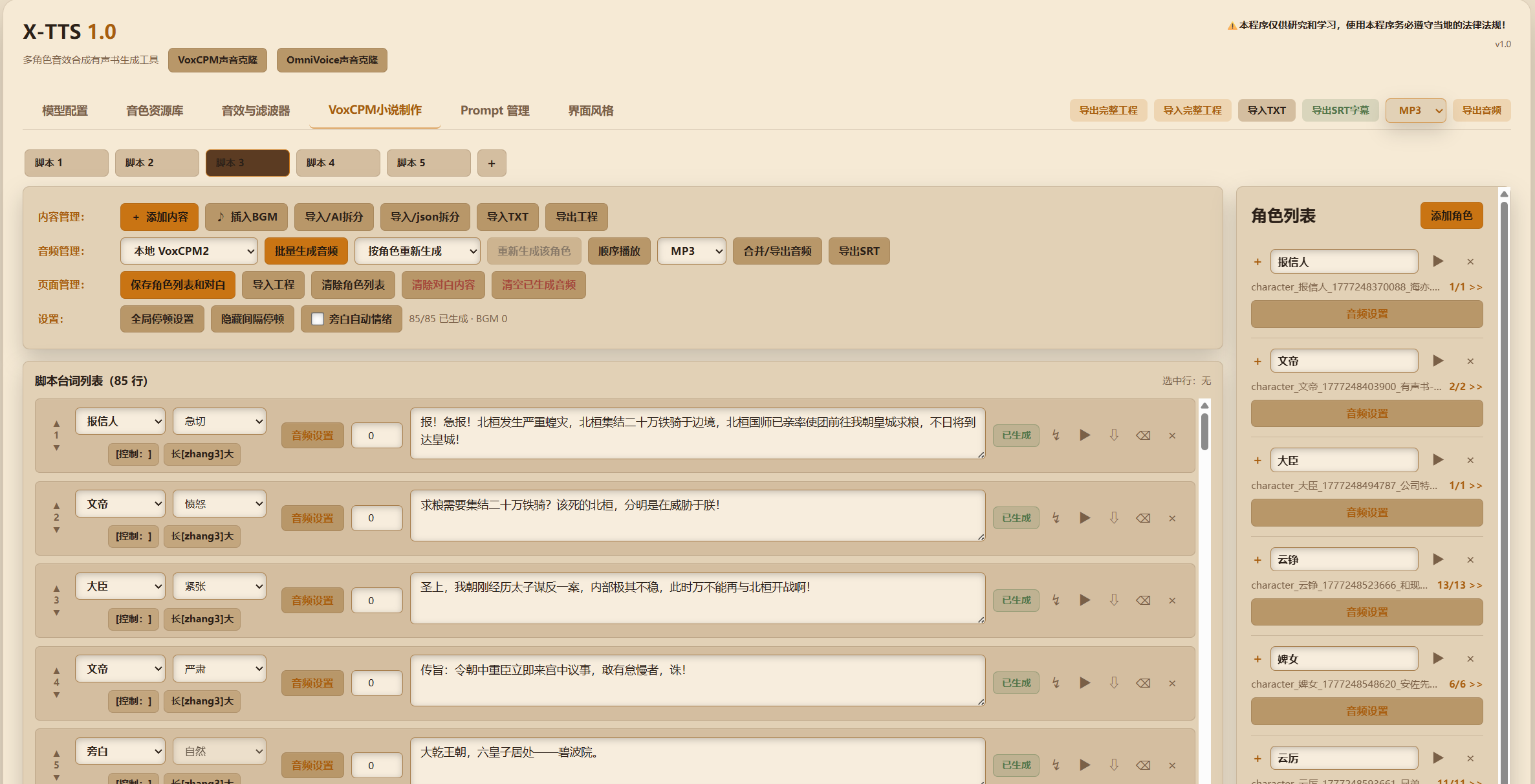The width and height of the screenshot is (1535, 784).
Task: Click the pause value field of line 1
Action: [x=376, y=435]
